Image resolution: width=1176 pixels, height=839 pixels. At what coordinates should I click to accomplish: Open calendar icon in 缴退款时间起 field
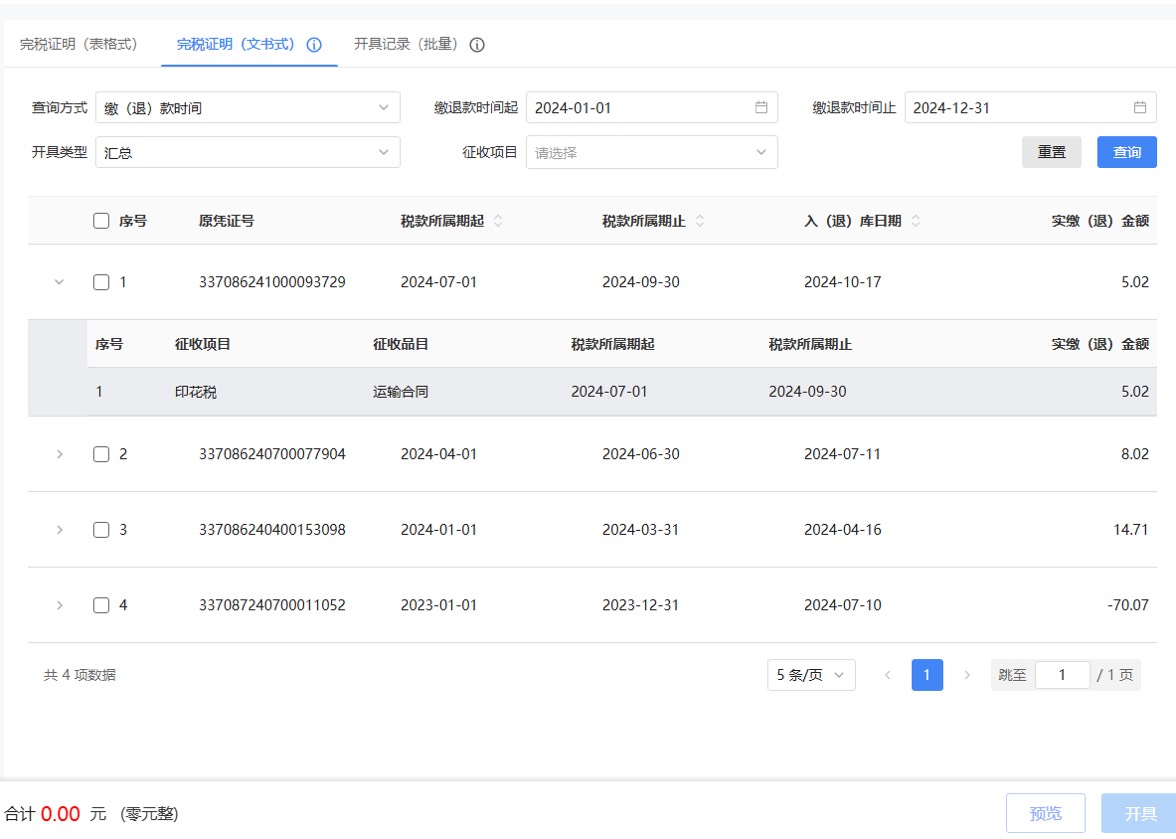coord(761,107)
